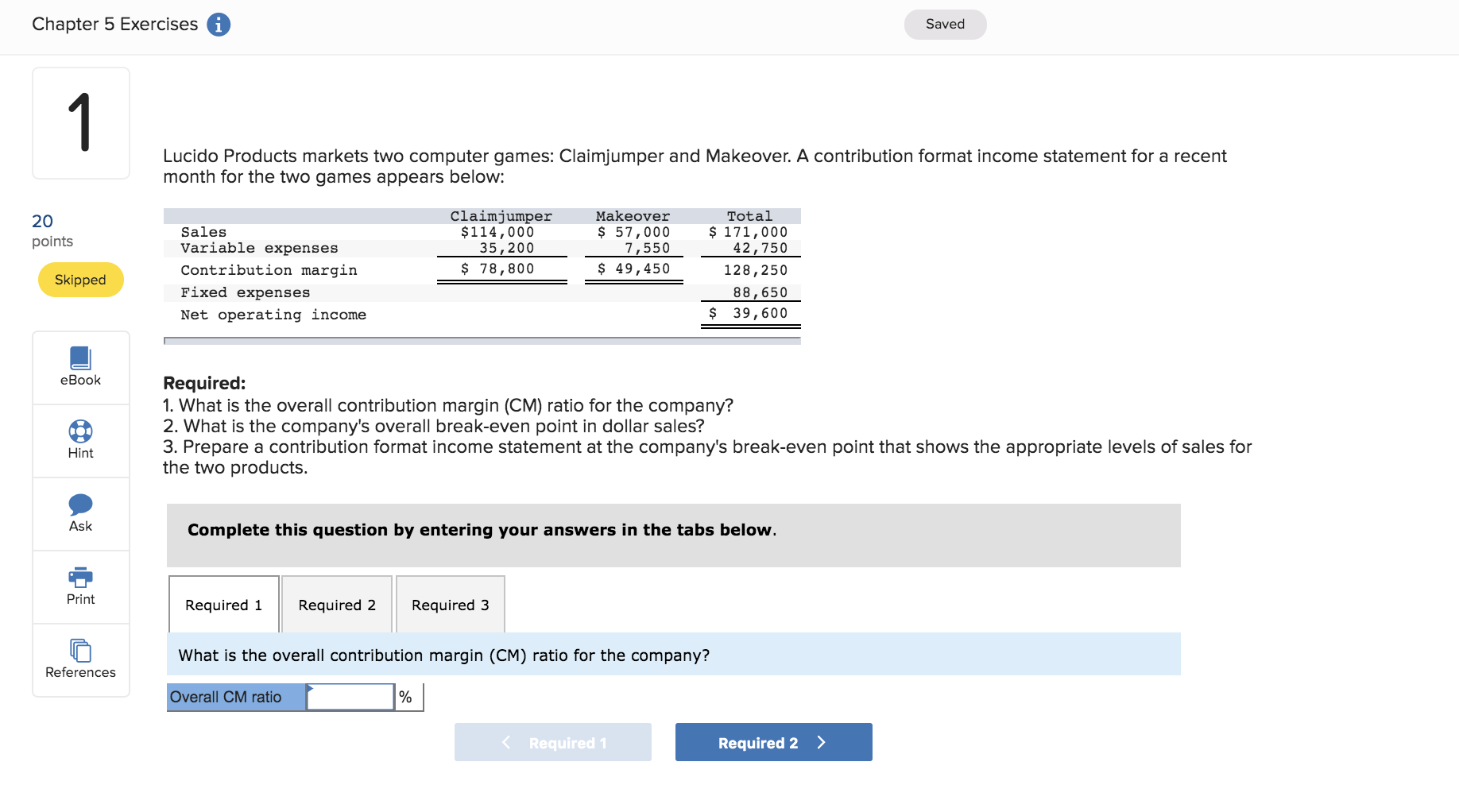Image resolution: width=1459 pixels, height=812 pixels.
Task: Click the Required 2 navigation button
Action: (x=772, y=742)
